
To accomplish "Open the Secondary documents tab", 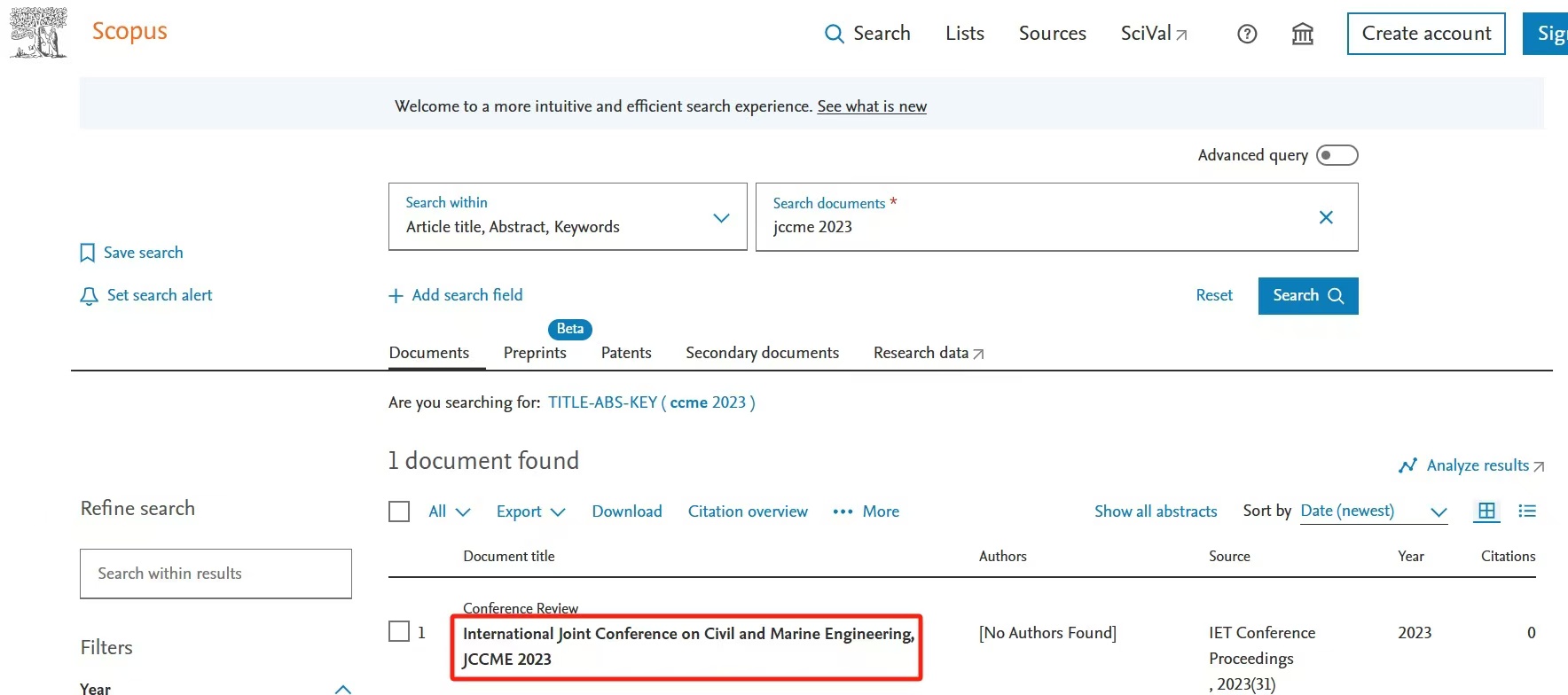I will click(x=762, y=353).
